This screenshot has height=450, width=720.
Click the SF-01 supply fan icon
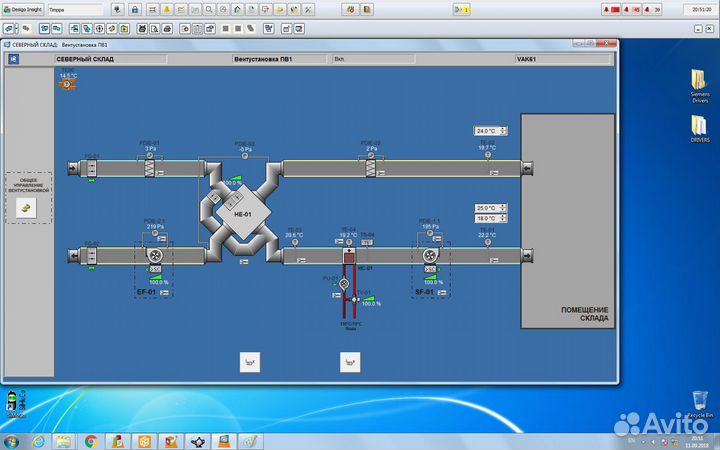point(432,256)
